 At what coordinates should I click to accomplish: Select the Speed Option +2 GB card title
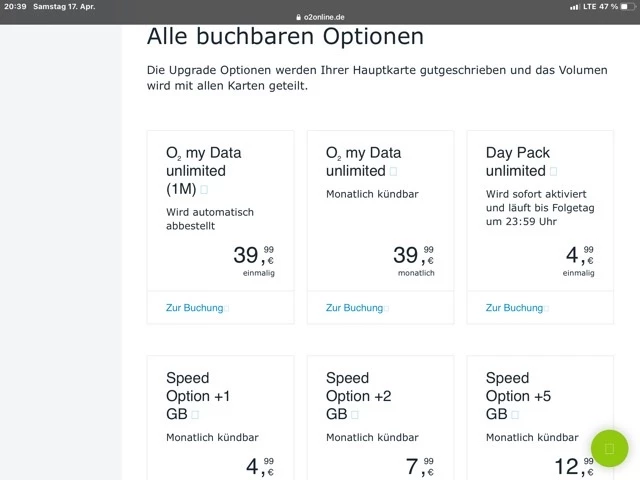358,396
